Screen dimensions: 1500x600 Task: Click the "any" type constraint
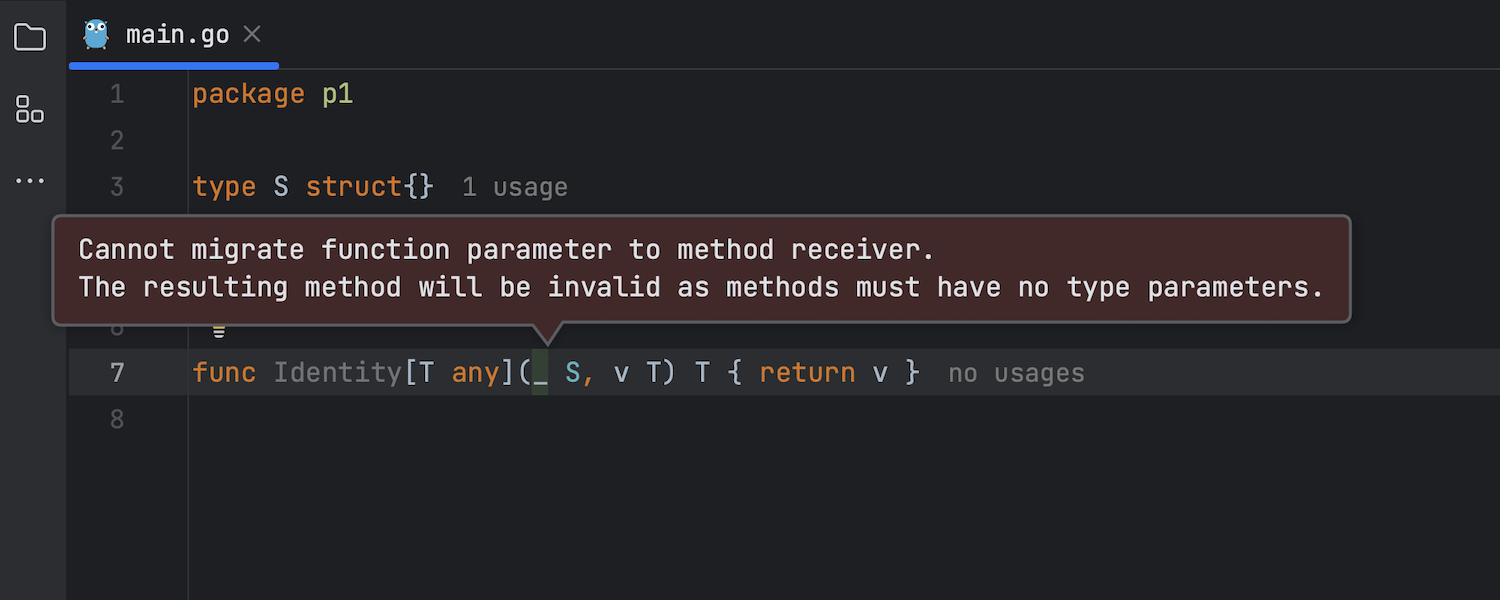(476, 373)
